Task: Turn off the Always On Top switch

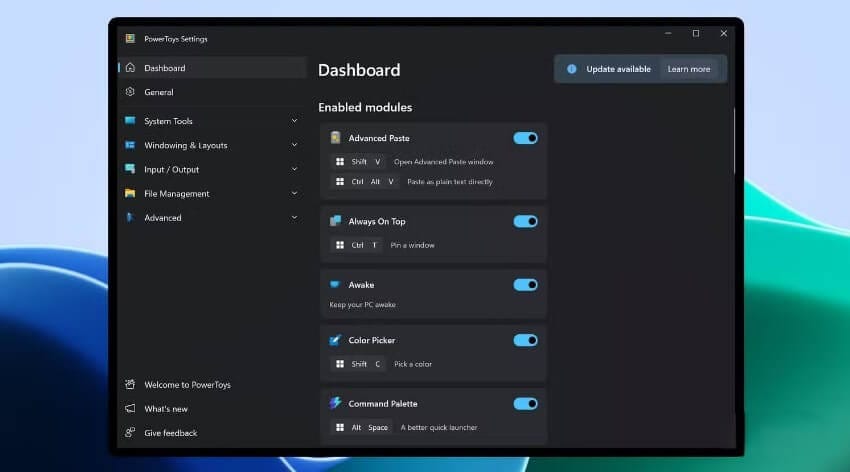Action: click(525, 221)
